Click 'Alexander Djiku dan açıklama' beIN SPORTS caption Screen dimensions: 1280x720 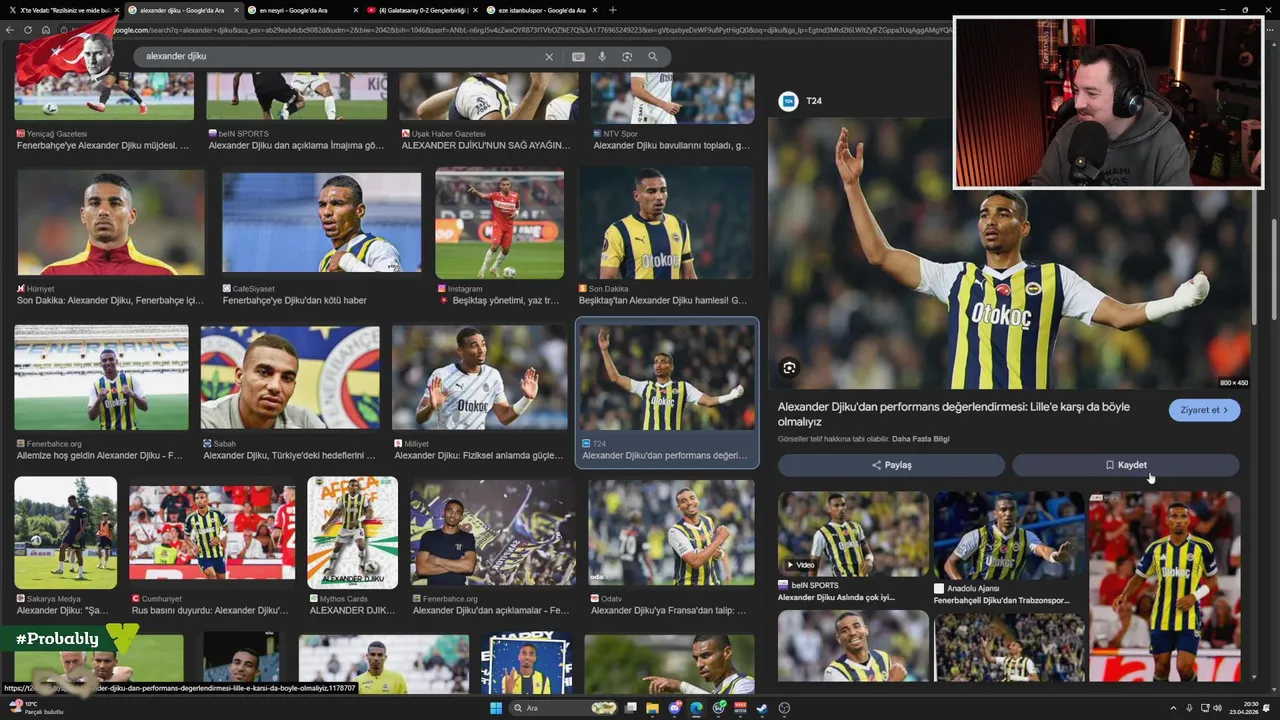coord(296,146)
